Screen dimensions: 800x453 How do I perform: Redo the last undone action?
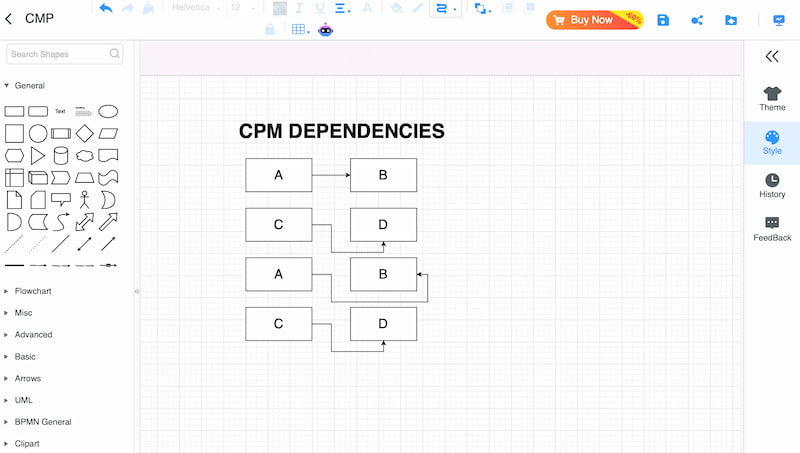click(128, 8)
